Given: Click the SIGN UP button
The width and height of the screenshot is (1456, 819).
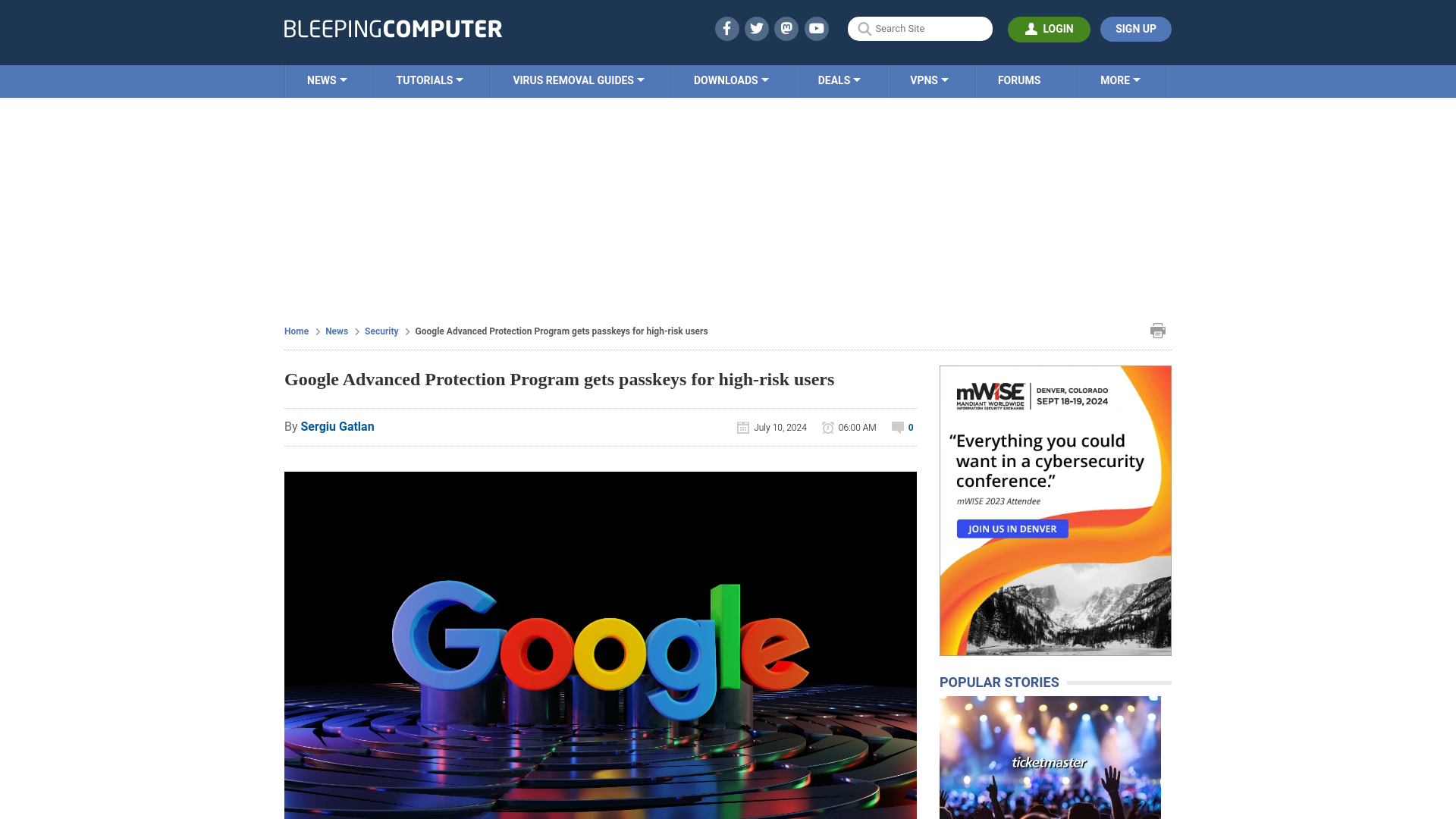Looking at the screenshot, I should (1135, 28).
